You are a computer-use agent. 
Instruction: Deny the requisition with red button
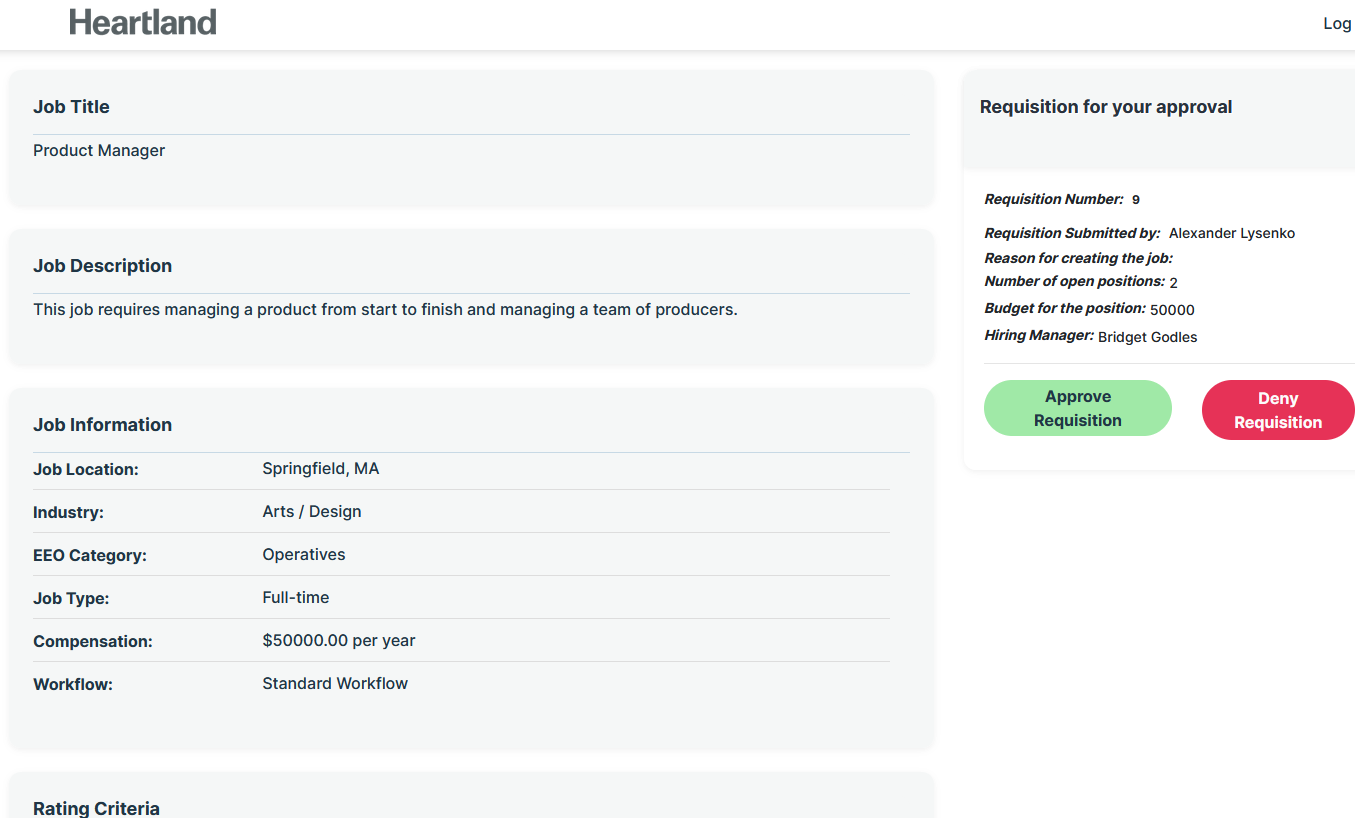coord(1277,410)
